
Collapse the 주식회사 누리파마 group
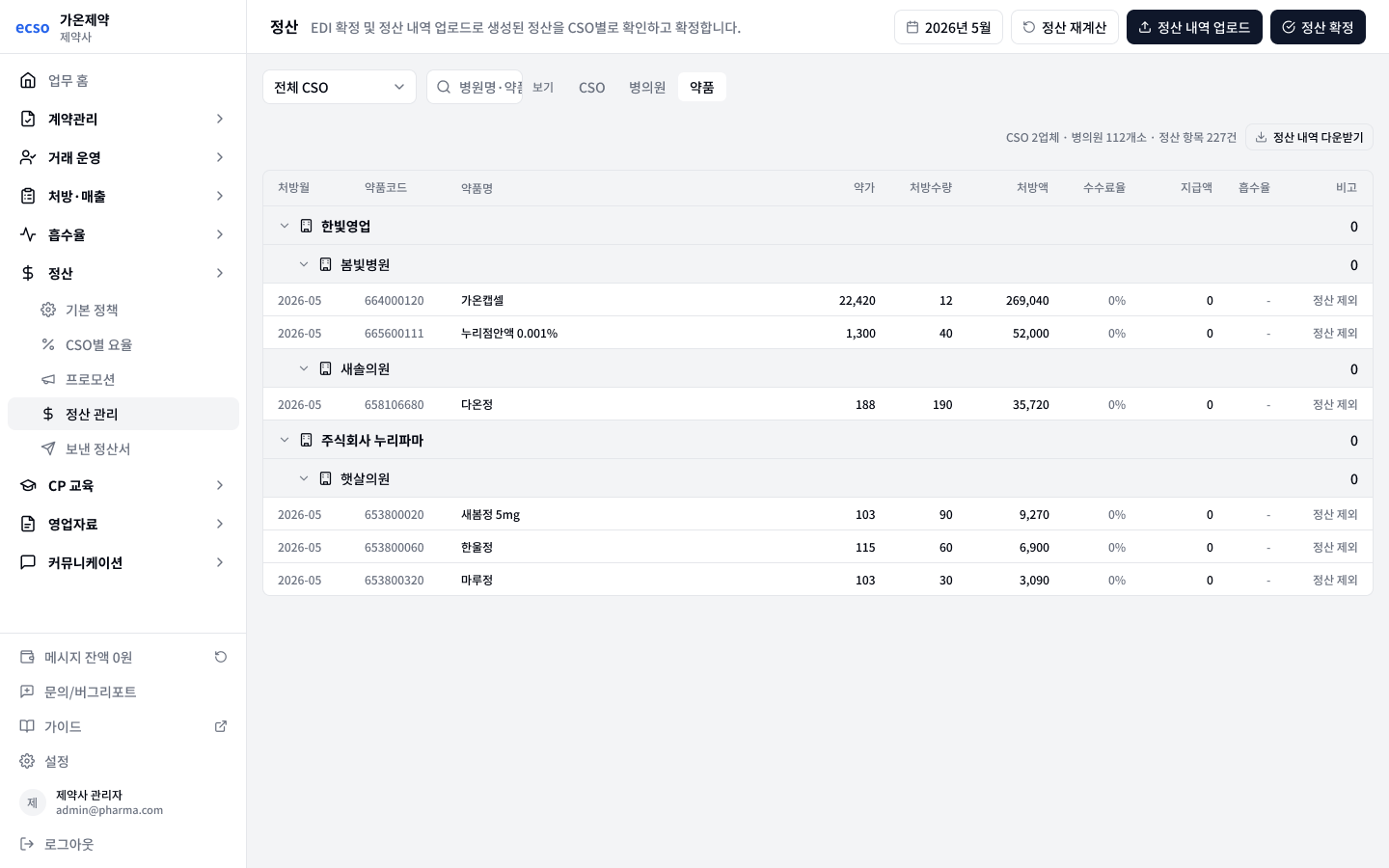click(x=285, y=440)
